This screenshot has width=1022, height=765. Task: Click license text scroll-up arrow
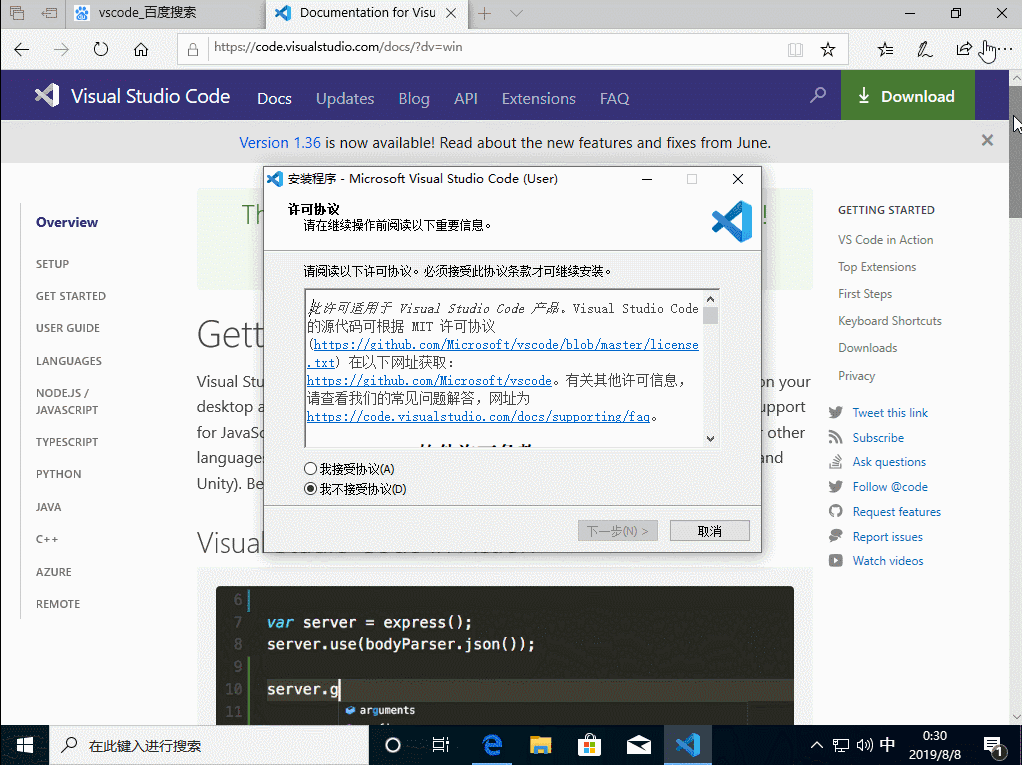710,299
